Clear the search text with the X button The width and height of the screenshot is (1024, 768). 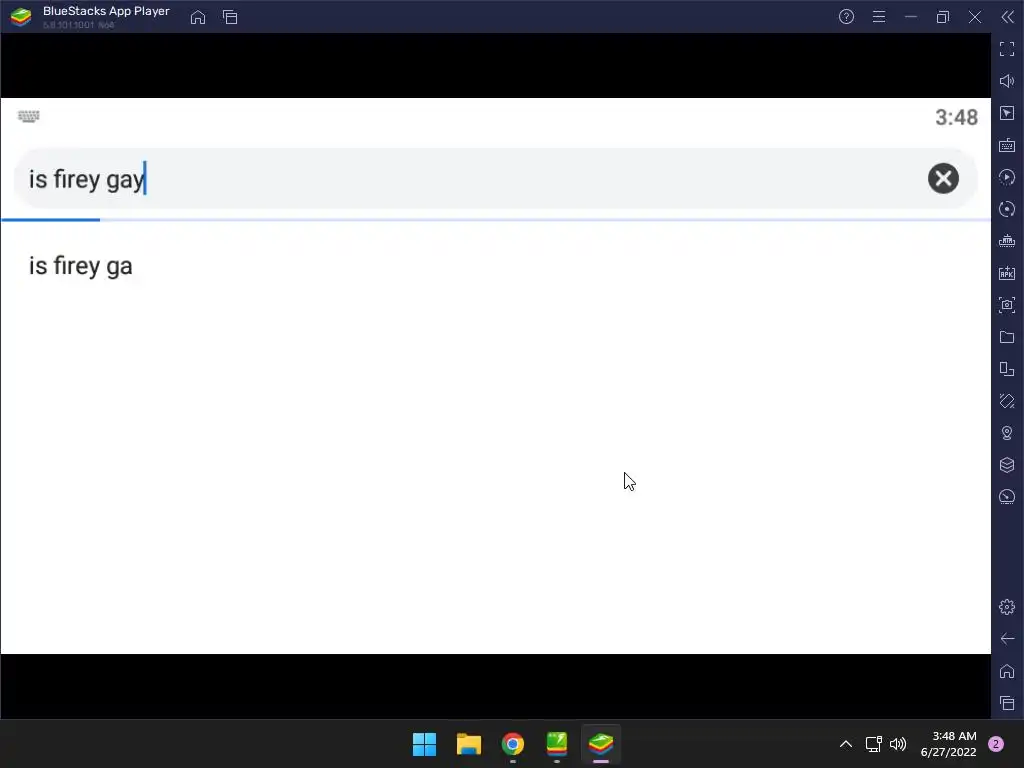(943, 178)
